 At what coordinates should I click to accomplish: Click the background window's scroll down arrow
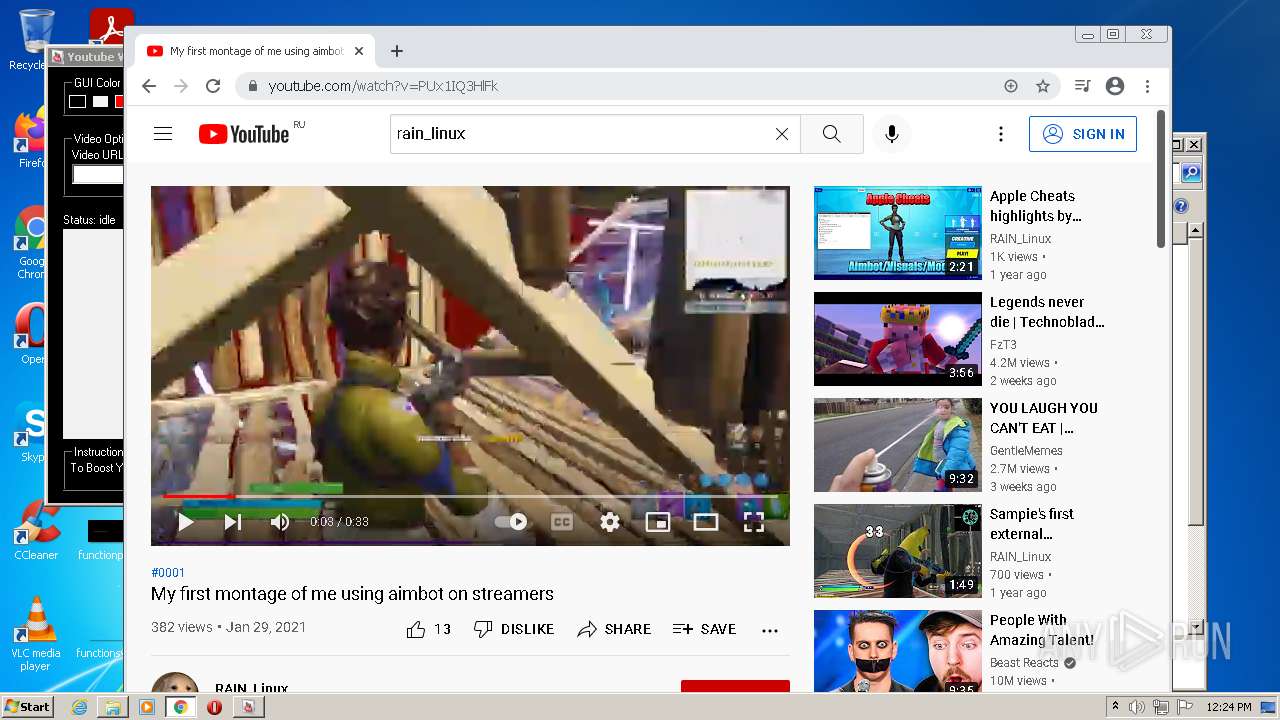tap(1195, 627)
